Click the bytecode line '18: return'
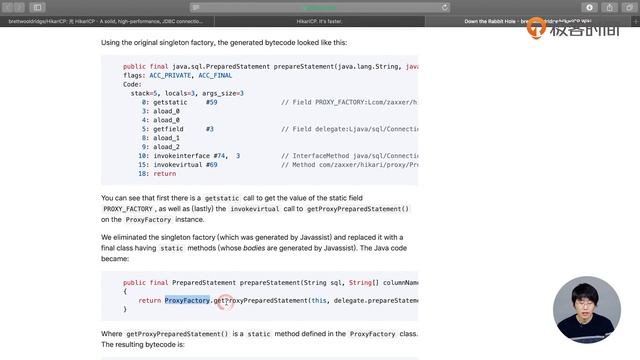The image size is (640, 360). pyautogui.click(x=157, y=174)
